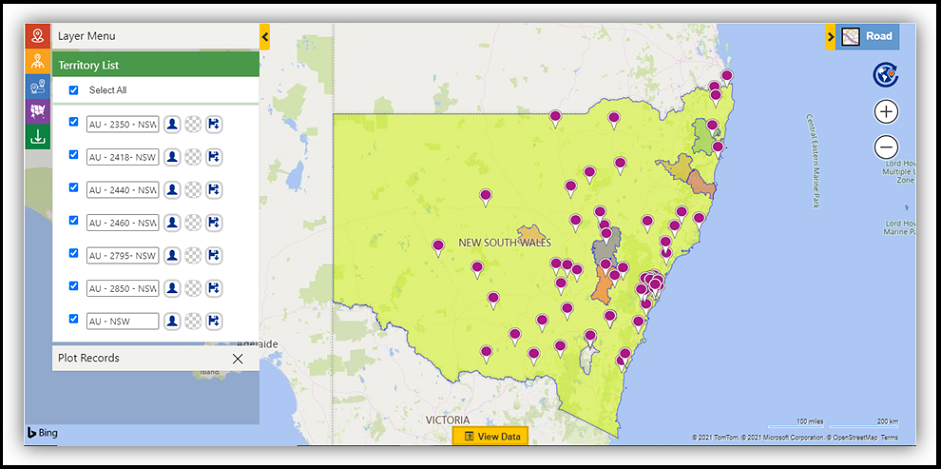This screenshot has height=469, width=941.
Task: Click the View Data button
Action: [x=490, y=437]
